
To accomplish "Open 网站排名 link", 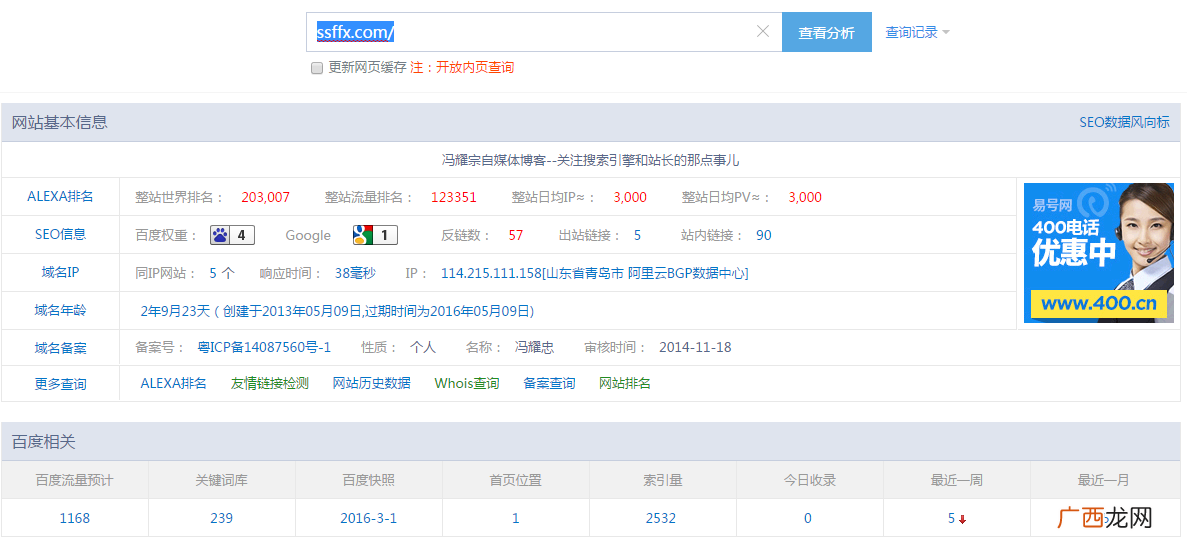I will click(x=625, y=383).
